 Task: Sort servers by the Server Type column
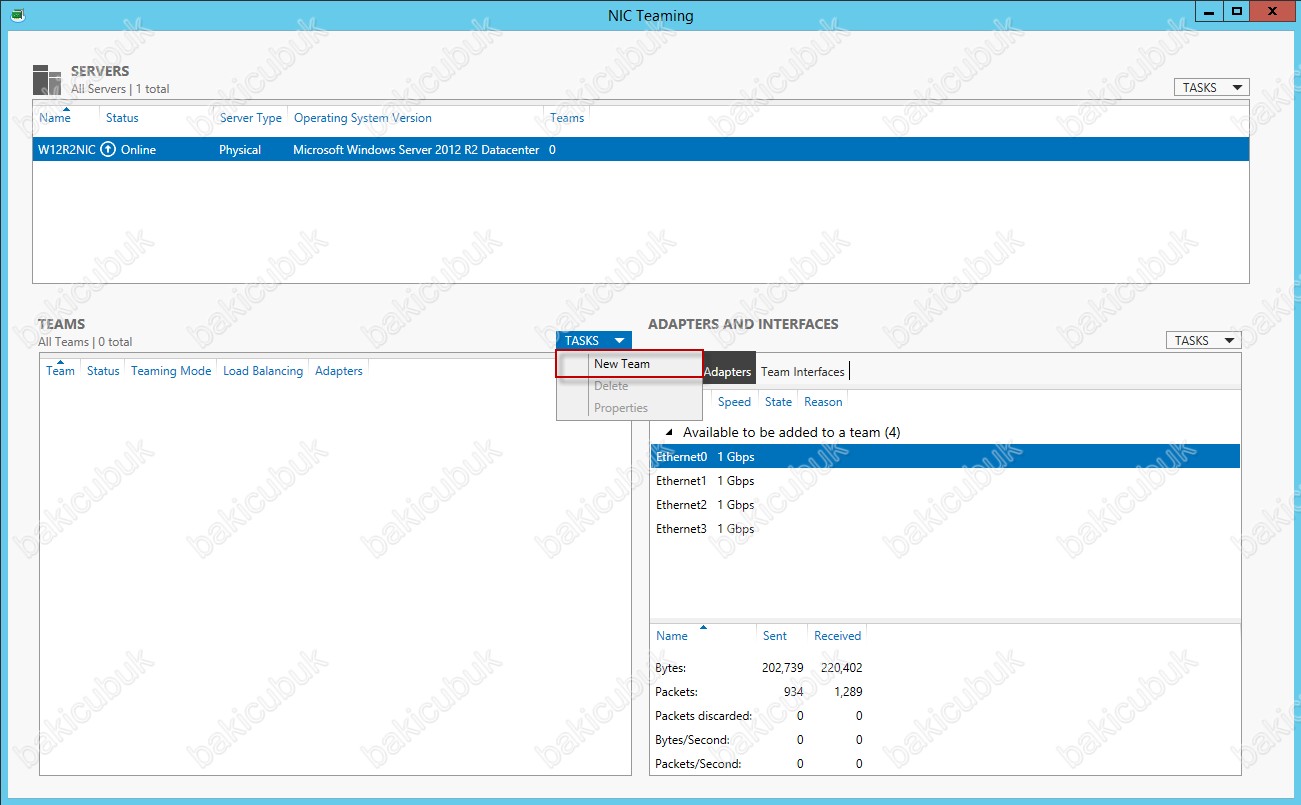tap(251, 118)
